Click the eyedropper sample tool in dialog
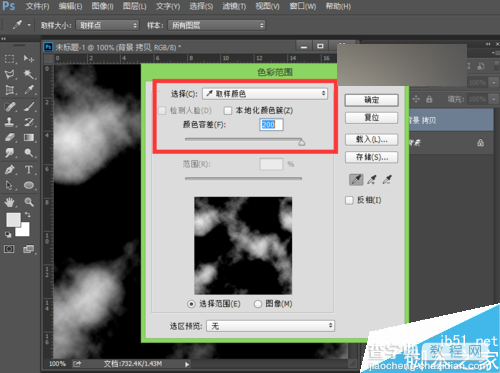Viewport: 500px width, 373px height. (356, 180)
